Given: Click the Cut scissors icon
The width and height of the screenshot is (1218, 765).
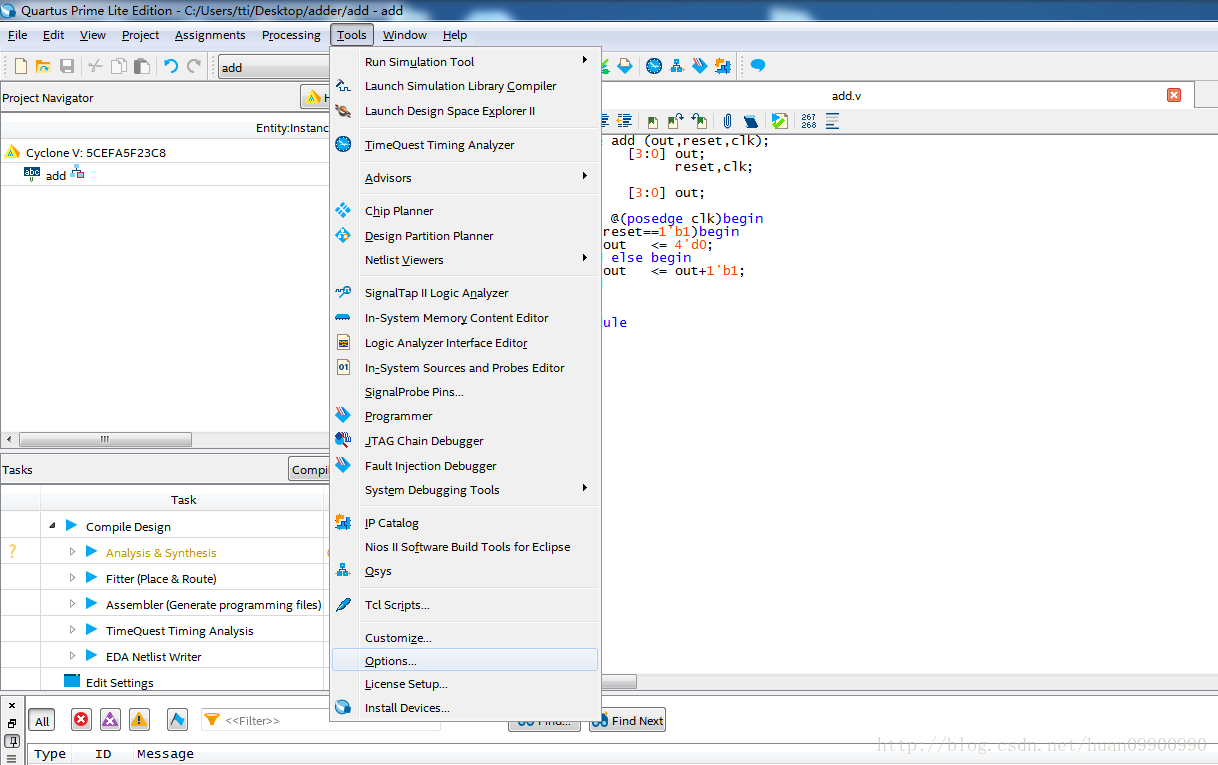Looking at the screenshot, I should click(95, 66).
